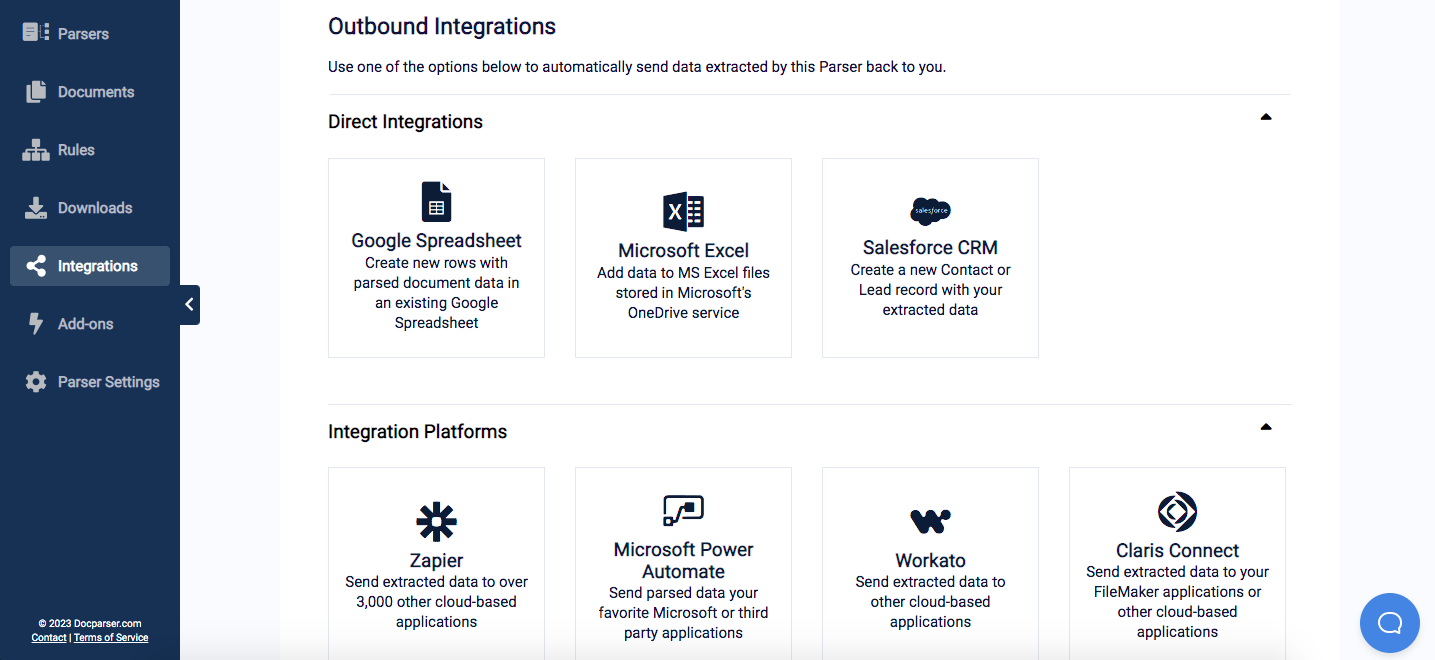The height and width of the screenshot is (660, 1435).
Task: Click the Claris Connect logo icon
Action: (x=1177, y=511)
